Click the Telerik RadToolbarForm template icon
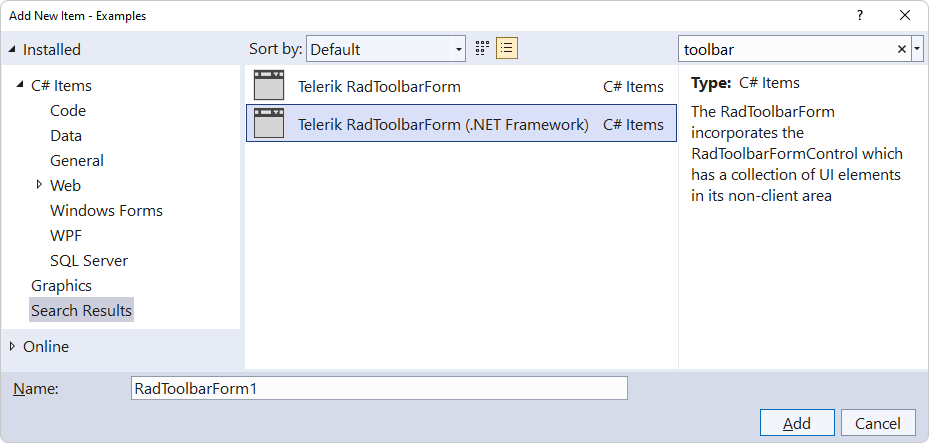The height and width of the screenshot is (443, 929). click(x=268, y=86)
